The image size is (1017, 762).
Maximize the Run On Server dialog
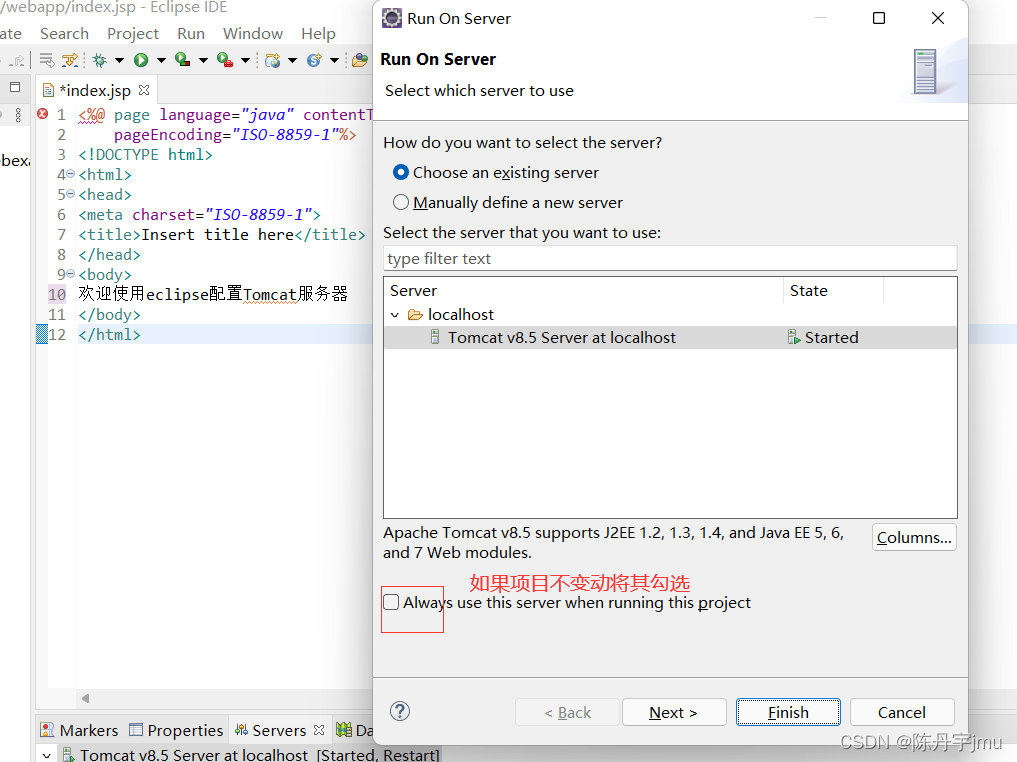[879, 18]
